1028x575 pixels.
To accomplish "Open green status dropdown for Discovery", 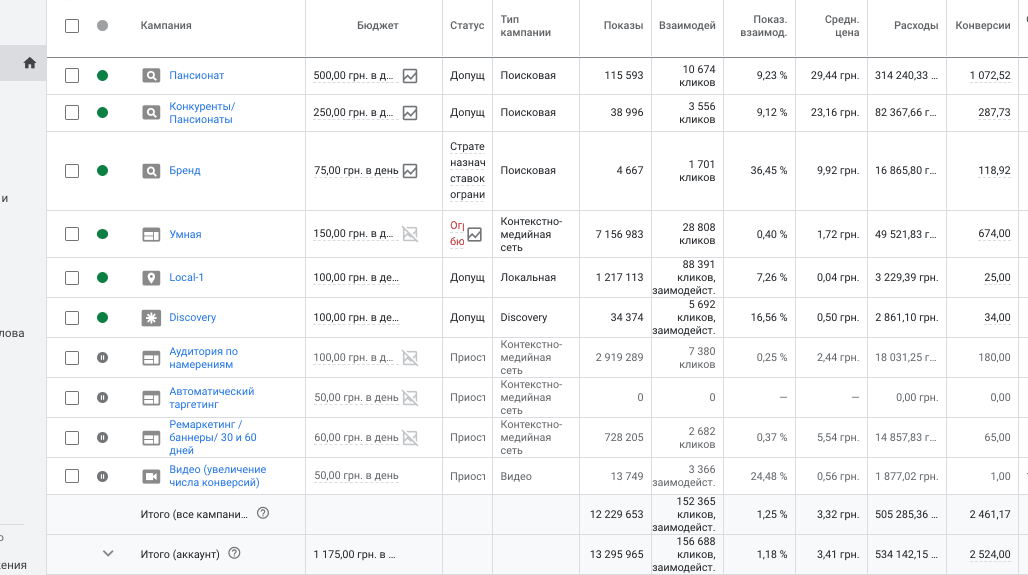I will [x=102, y=317].
